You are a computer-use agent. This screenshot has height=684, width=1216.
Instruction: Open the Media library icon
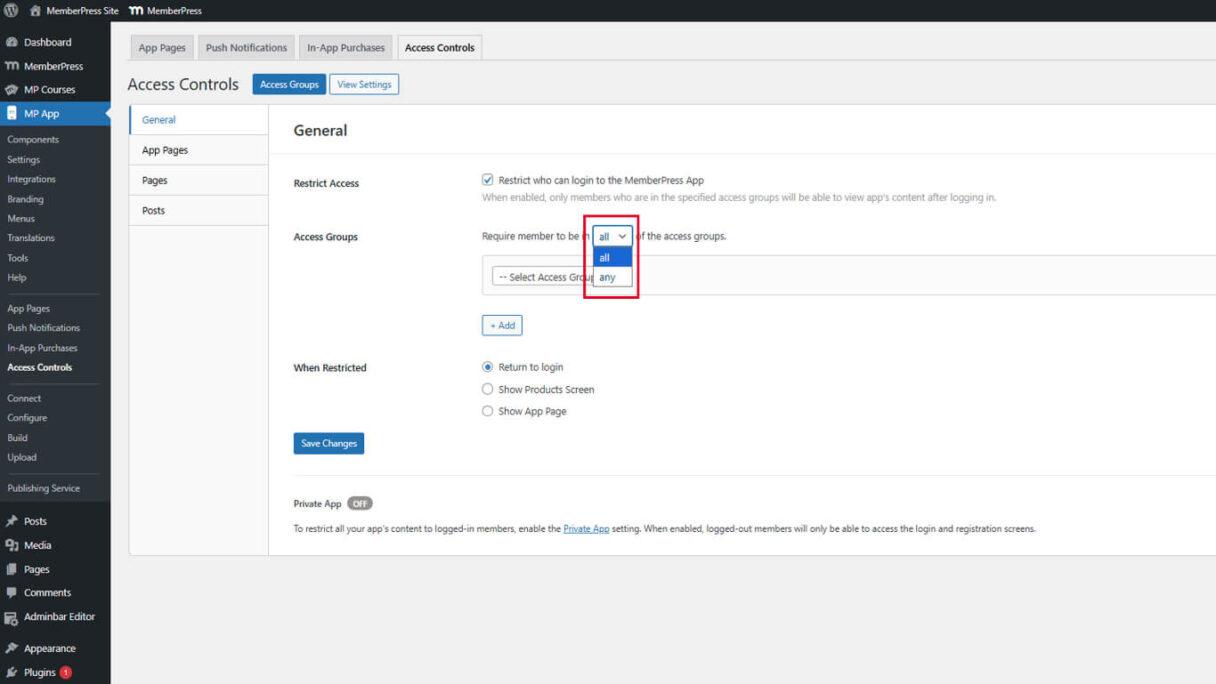click(x=13, y=545)
